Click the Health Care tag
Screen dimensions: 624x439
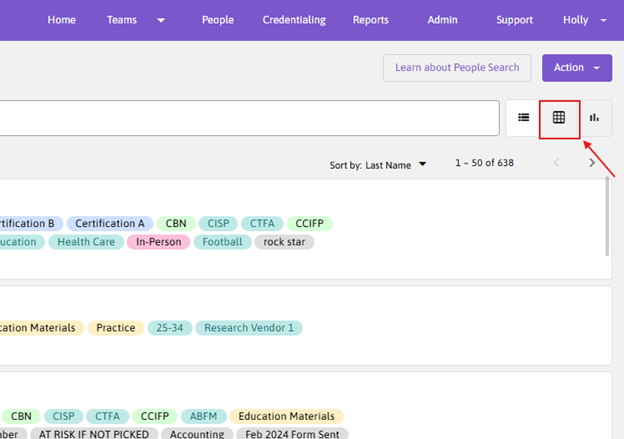(x=86, y=242)
